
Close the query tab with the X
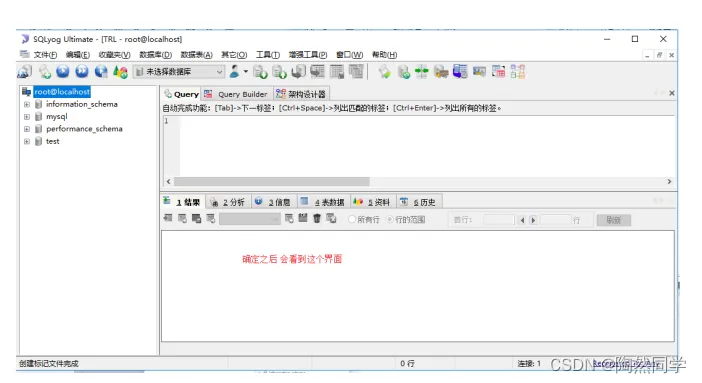672,93
